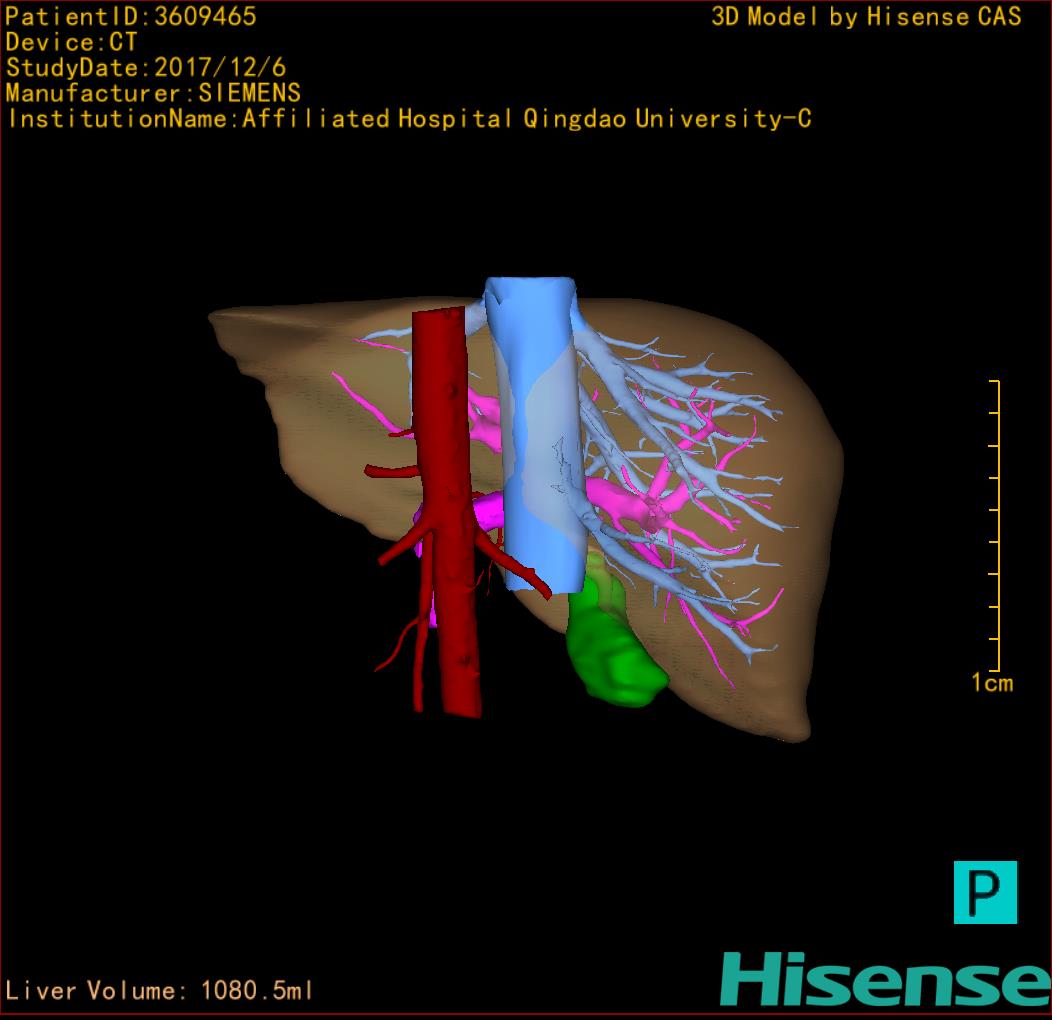
Task: Click the dark red aorta vessel
Action: [x=446, y=510]
